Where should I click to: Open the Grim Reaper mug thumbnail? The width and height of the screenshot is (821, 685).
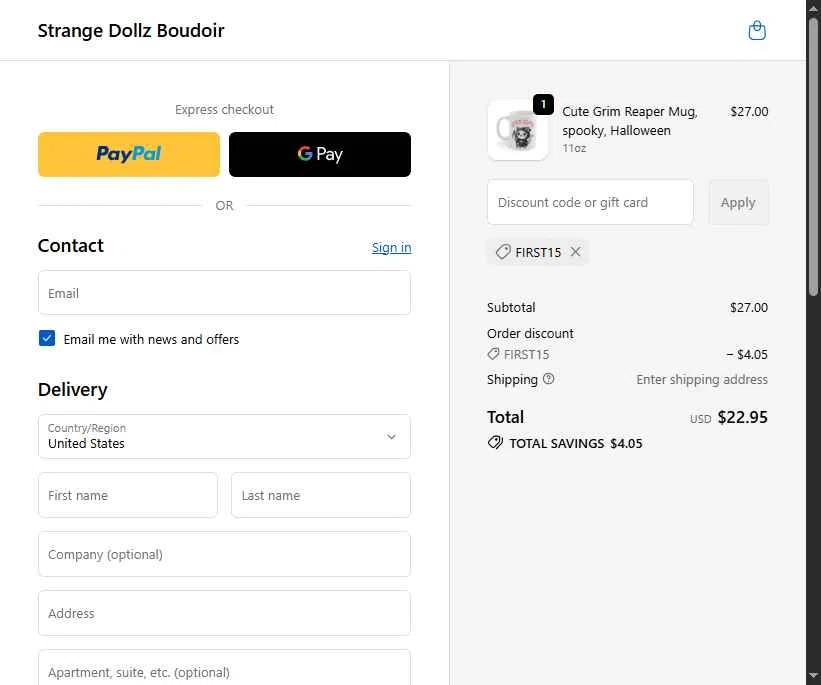tap(518, 130)
